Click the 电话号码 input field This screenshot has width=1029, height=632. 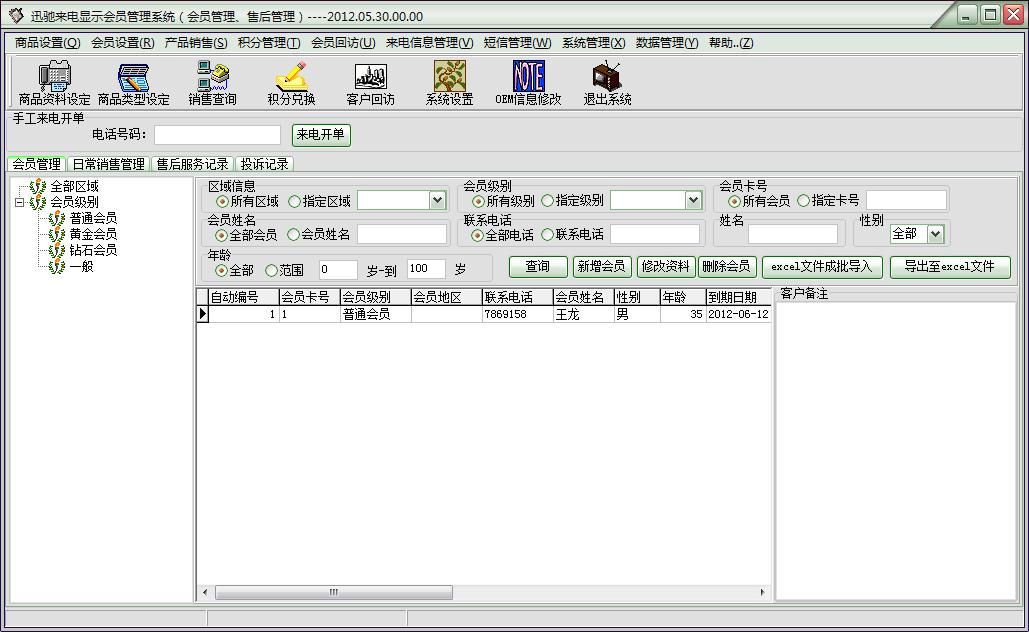click(x=217, y=135)
